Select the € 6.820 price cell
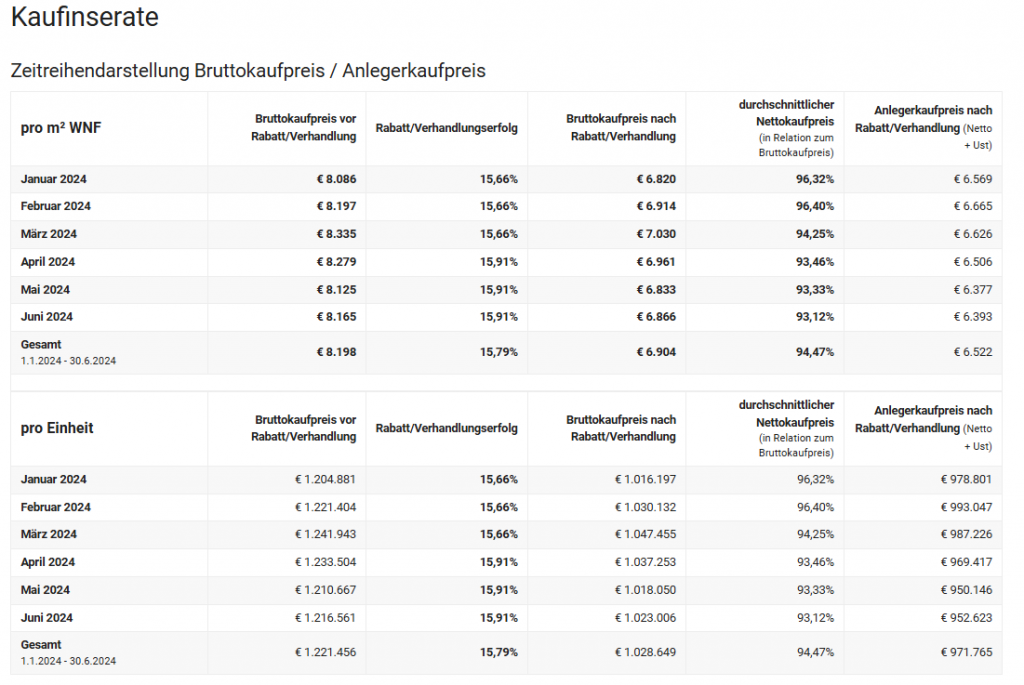The height and width of the screenshot is (685, 1024). pos(656,179)
